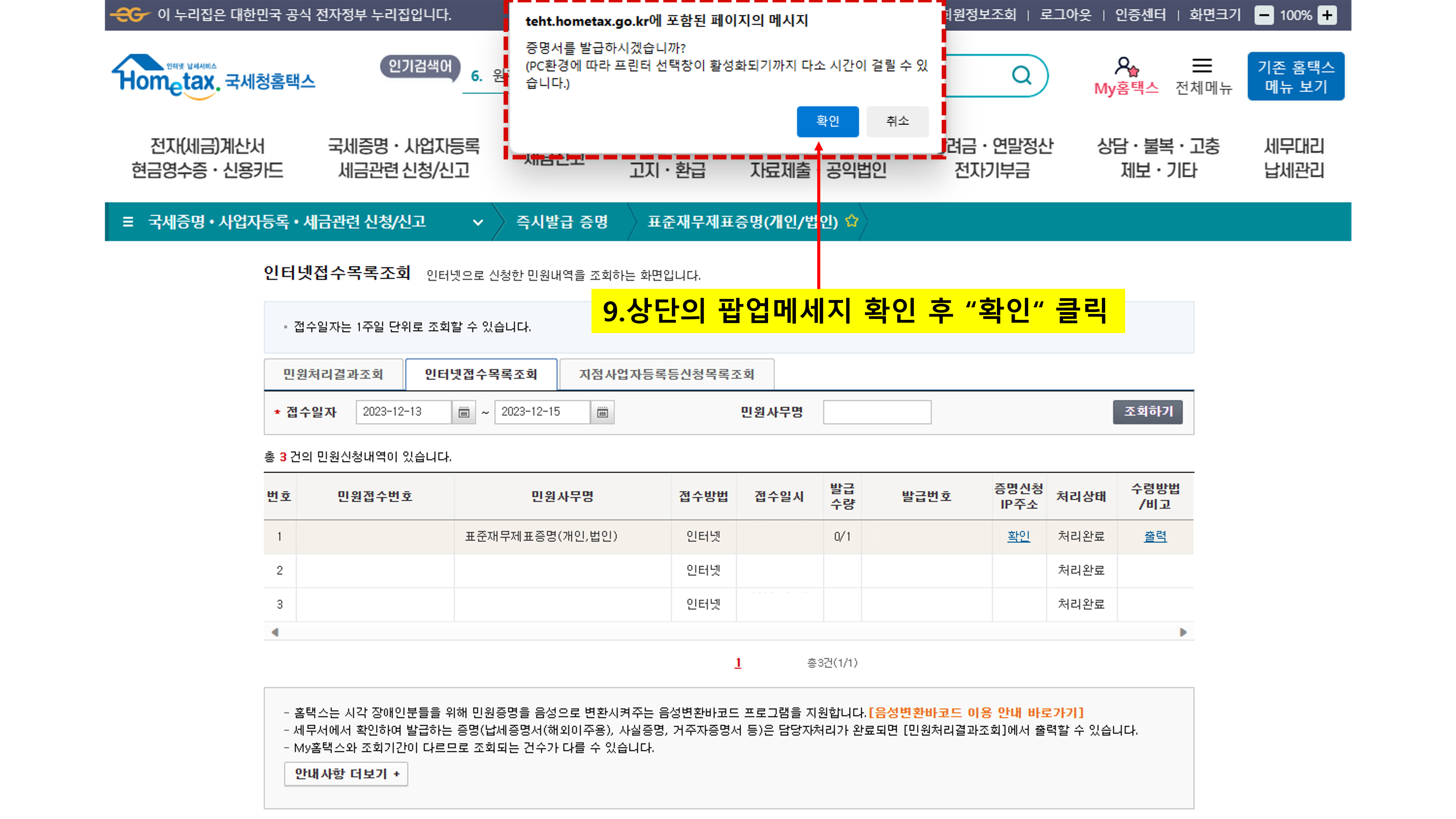Switch to 민원처리결과조회 tab
This screenshot has height=819, width=1456.
333,374
